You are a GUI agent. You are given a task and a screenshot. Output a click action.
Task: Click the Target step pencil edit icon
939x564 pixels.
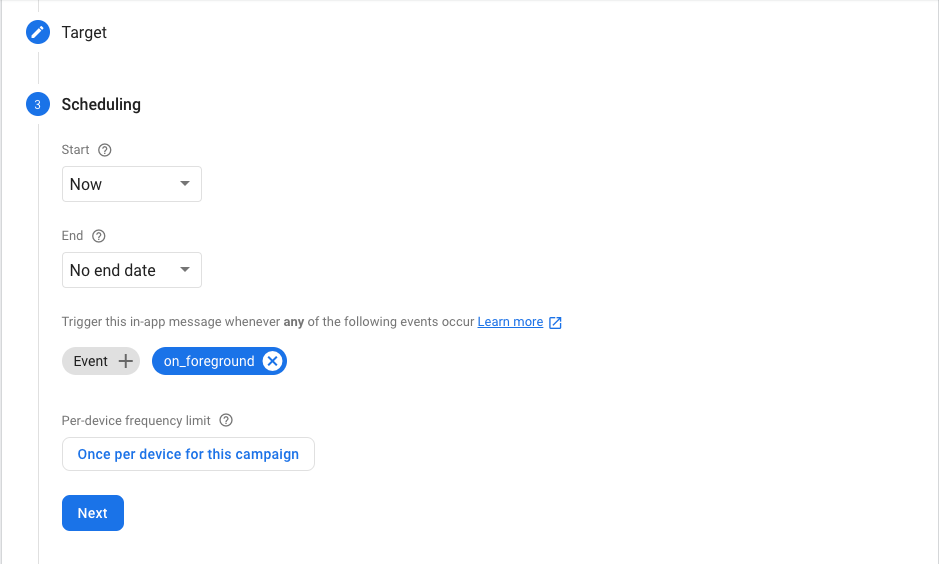[x=38, y=32]
